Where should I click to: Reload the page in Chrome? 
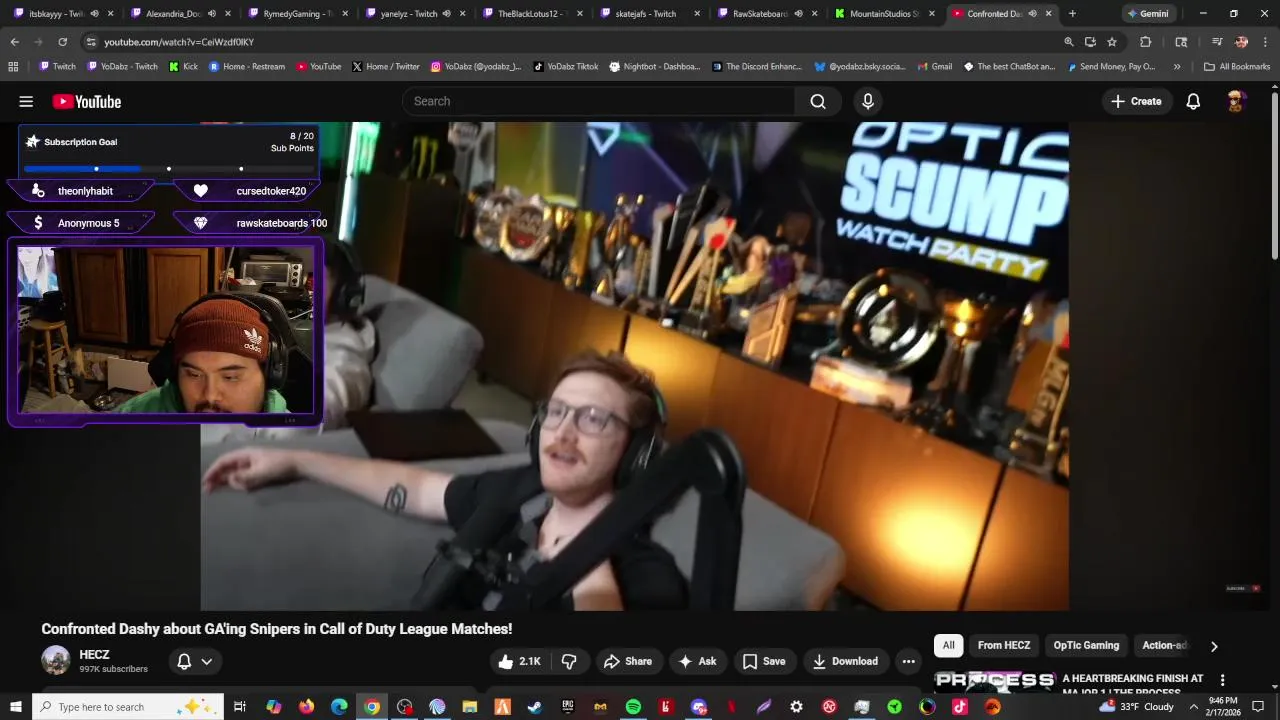tap(62, 42)
